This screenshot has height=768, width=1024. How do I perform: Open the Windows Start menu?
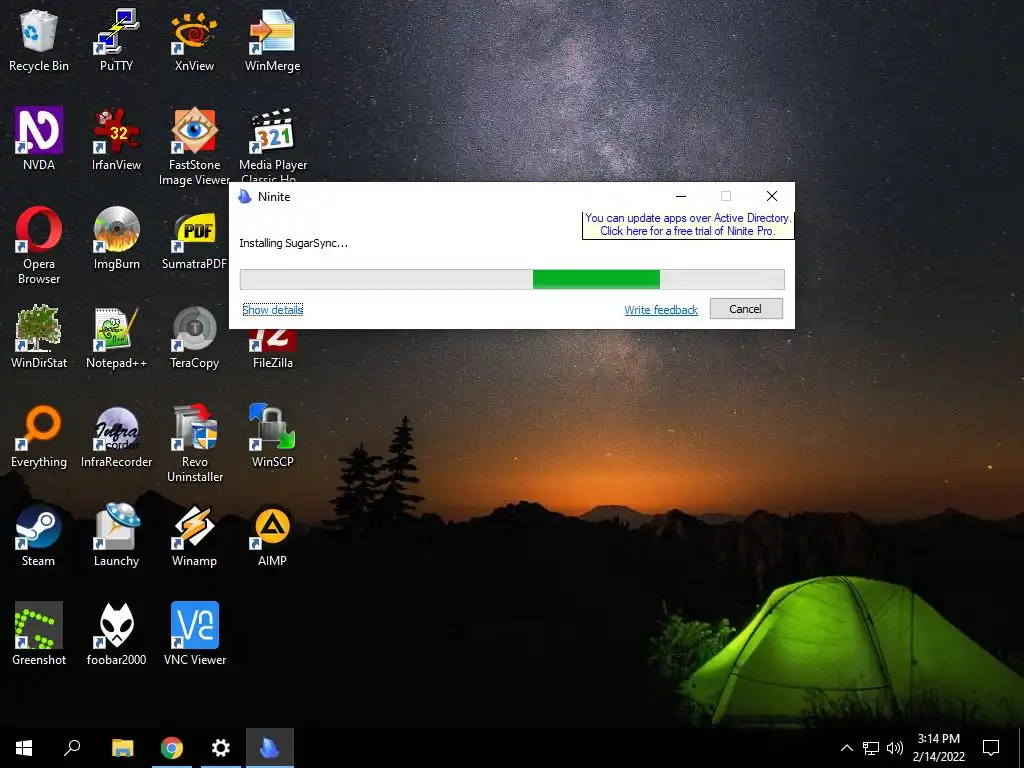point(24,748)
